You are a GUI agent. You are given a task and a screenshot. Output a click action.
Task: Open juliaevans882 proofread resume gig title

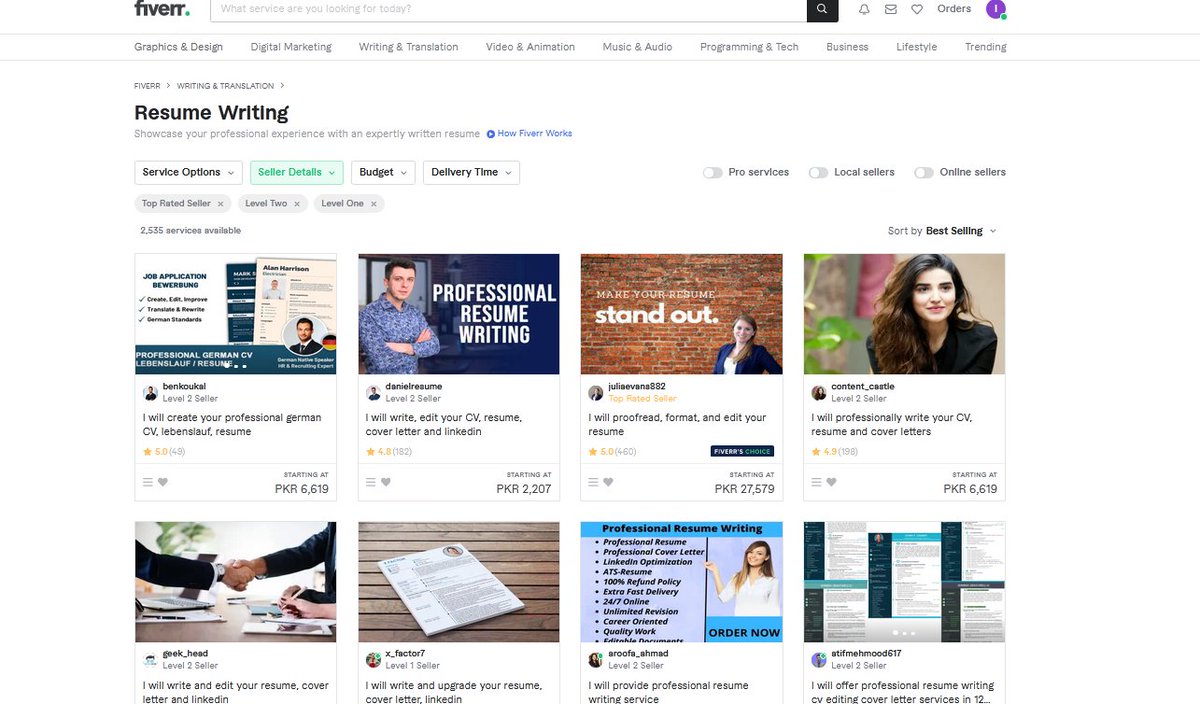coord(678,425)
